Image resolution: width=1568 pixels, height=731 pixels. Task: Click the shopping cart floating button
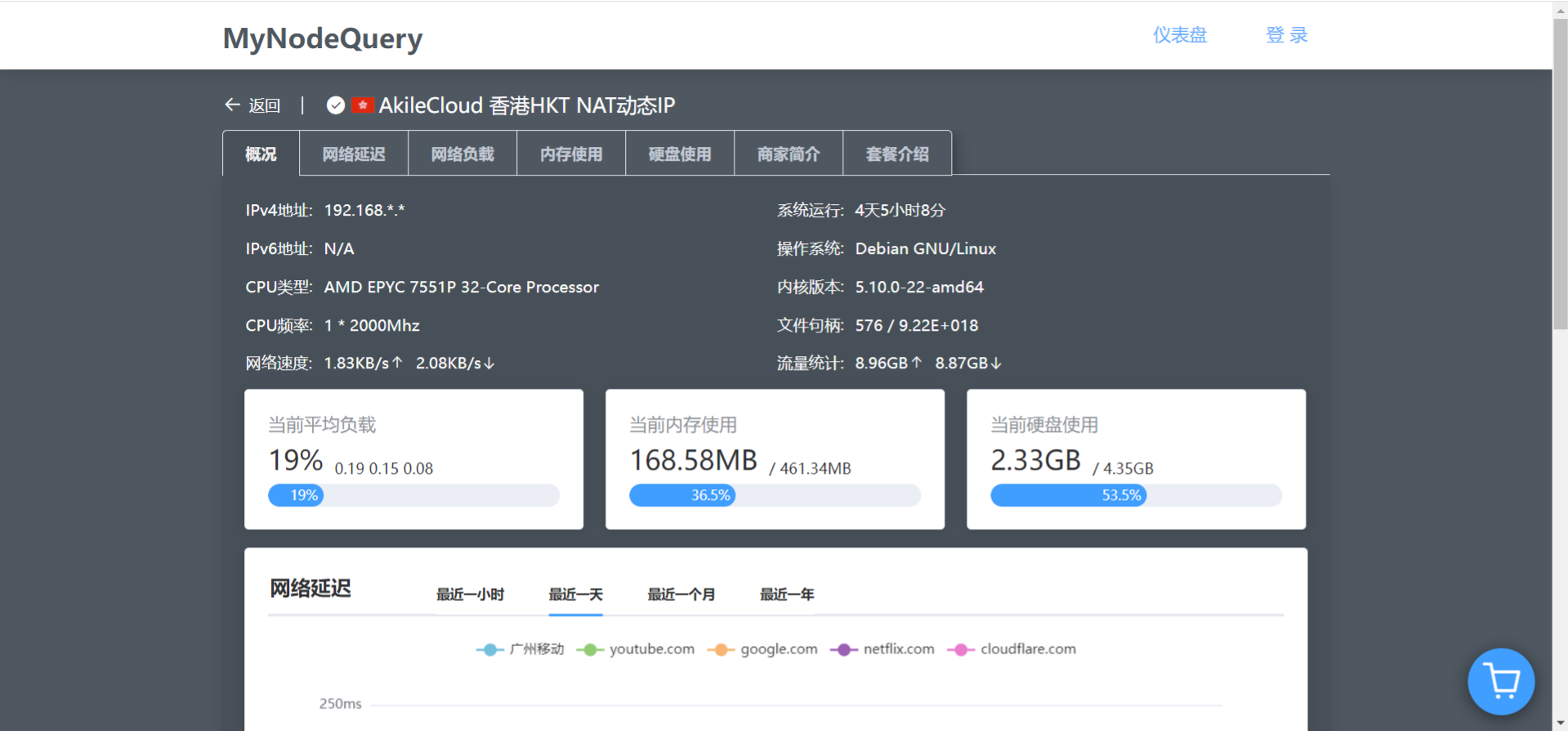click(x=1500, y=681)
